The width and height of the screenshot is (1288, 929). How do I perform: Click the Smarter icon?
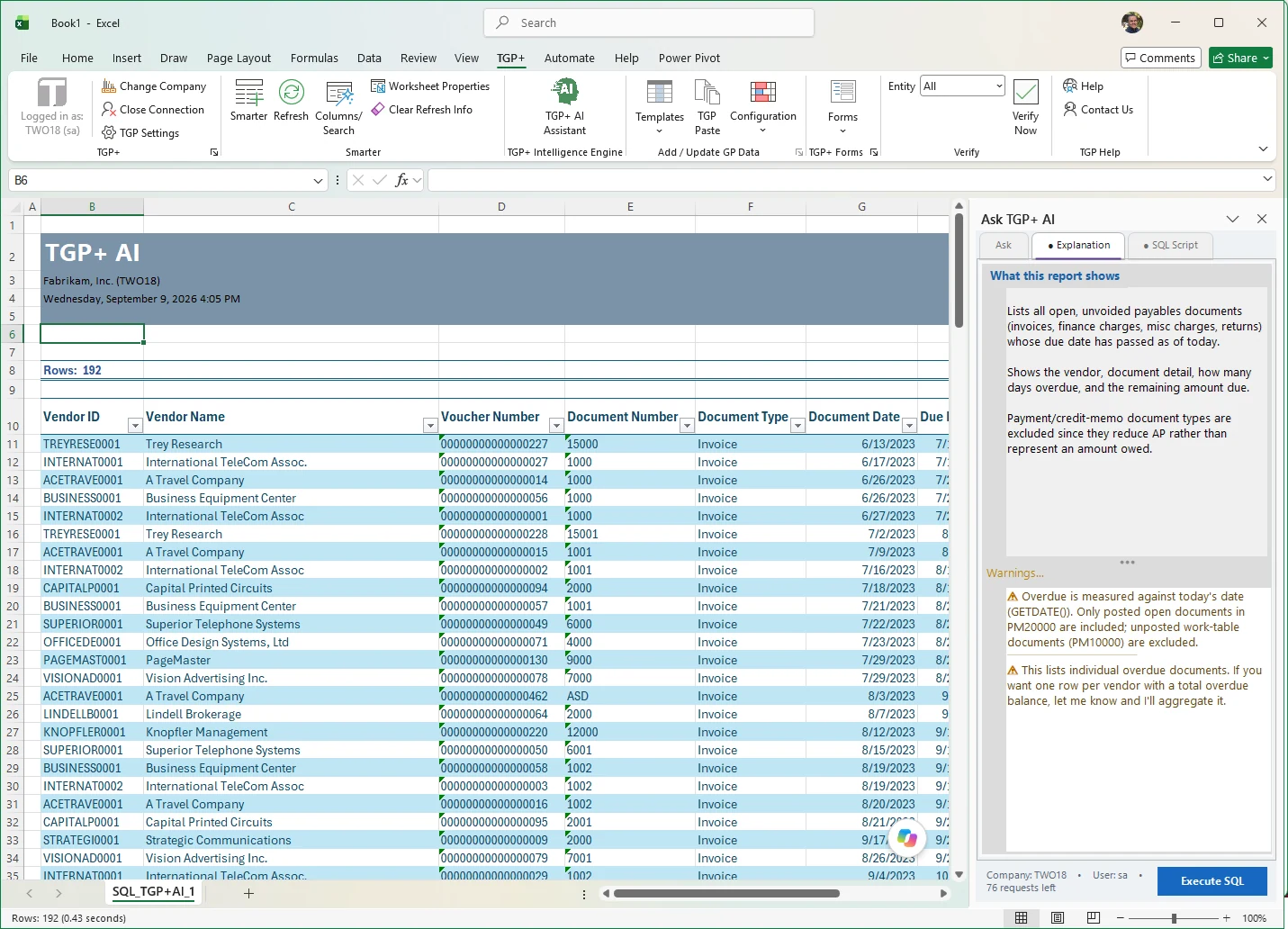click(248, 93)
